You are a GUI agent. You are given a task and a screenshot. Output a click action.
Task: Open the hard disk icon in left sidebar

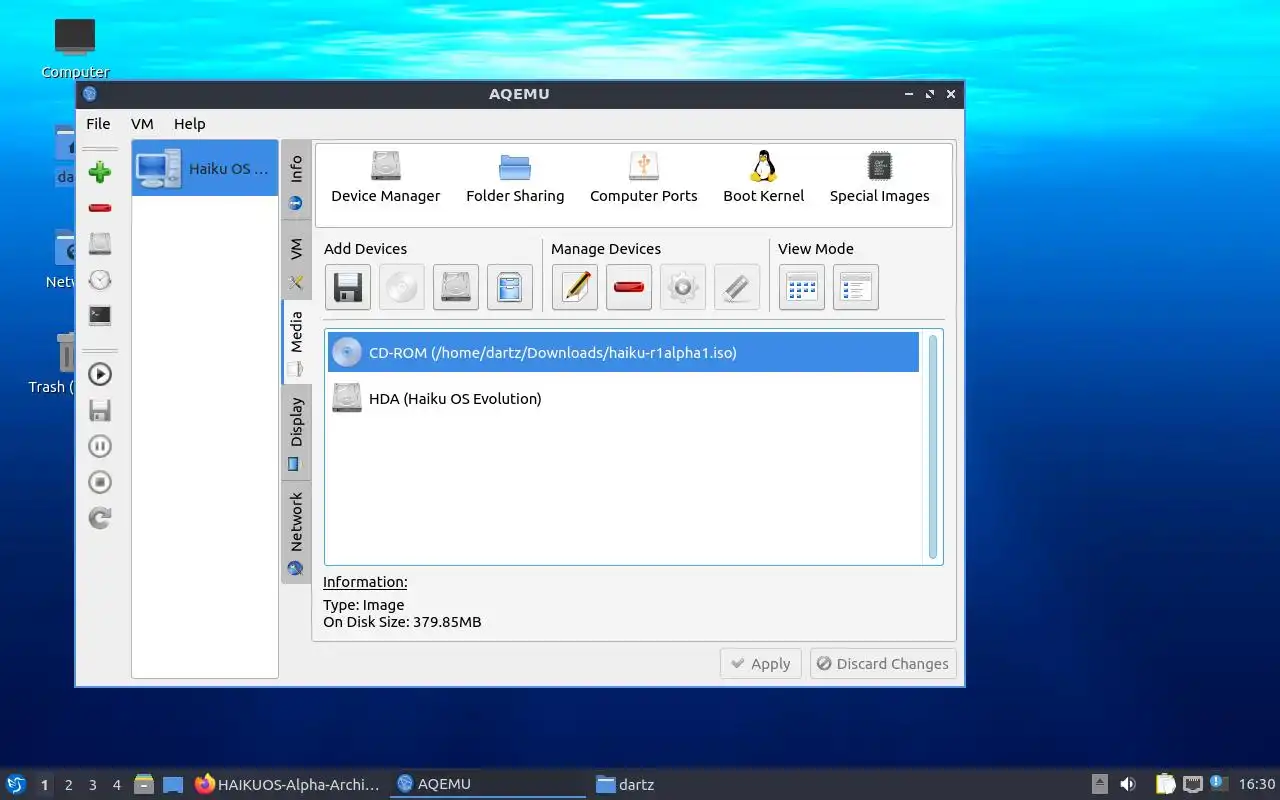(x=100, y=244)
